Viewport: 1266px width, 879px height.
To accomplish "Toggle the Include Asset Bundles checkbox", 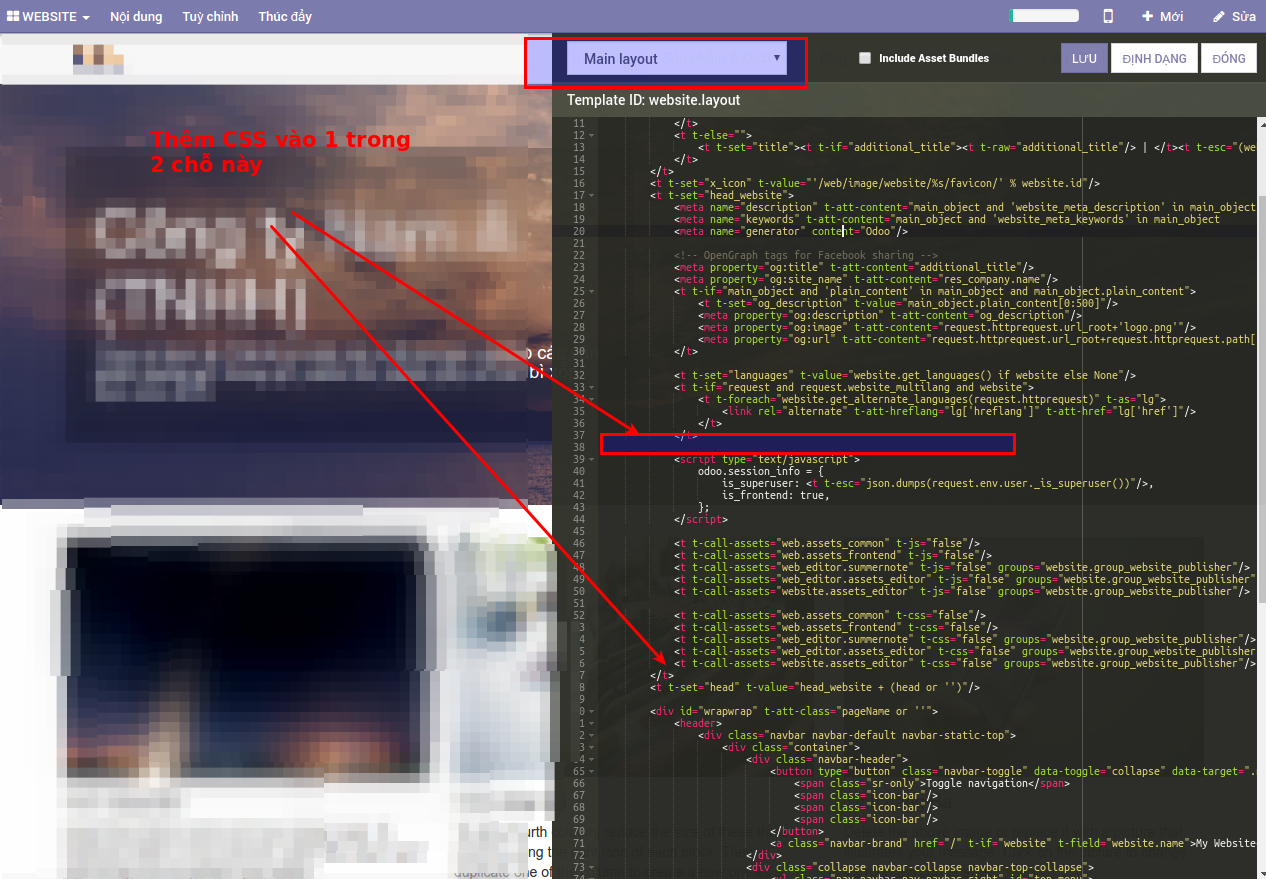I will tap(865, 58).
